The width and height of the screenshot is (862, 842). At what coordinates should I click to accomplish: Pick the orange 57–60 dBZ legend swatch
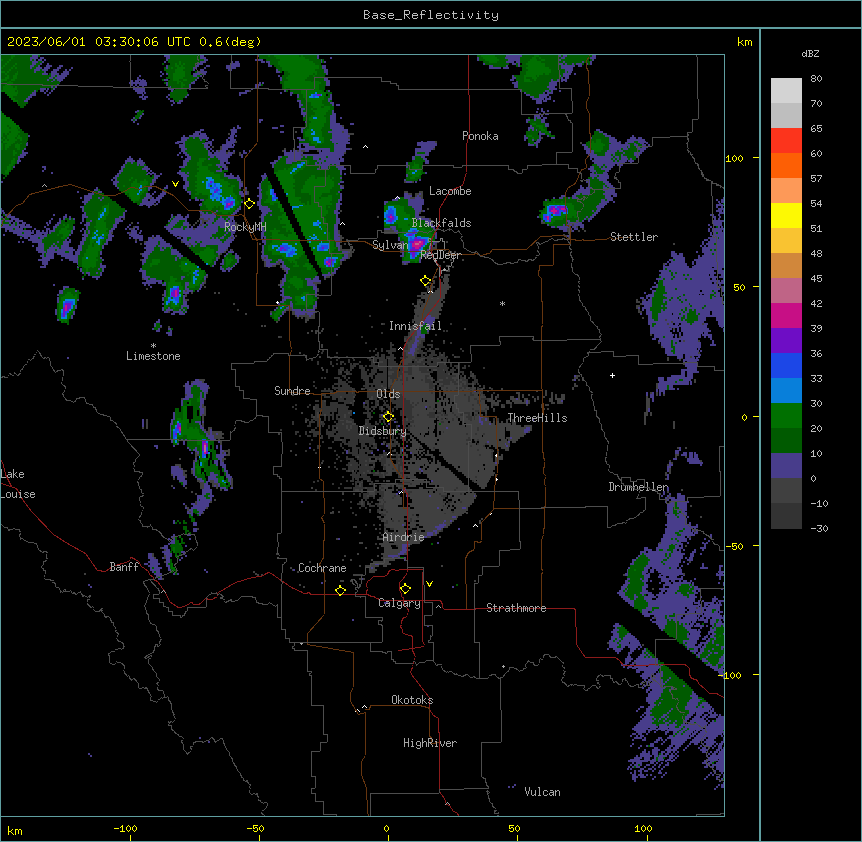(786, 165)
